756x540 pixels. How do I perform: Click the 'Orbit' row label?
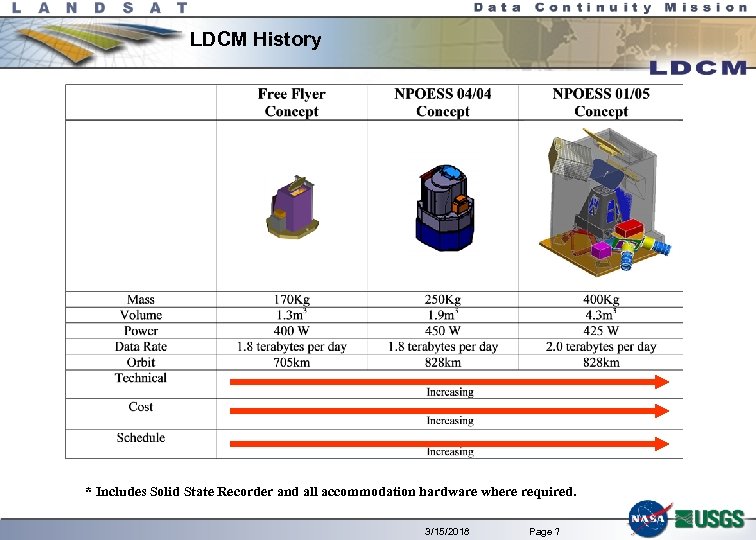click(x=141, y=362)
